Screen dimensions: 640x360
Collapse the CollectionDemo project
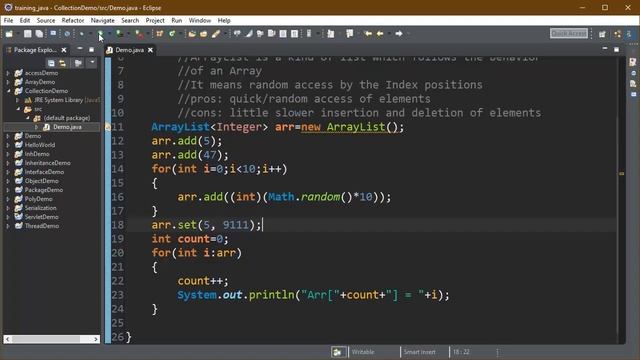(x=8, y=91)
